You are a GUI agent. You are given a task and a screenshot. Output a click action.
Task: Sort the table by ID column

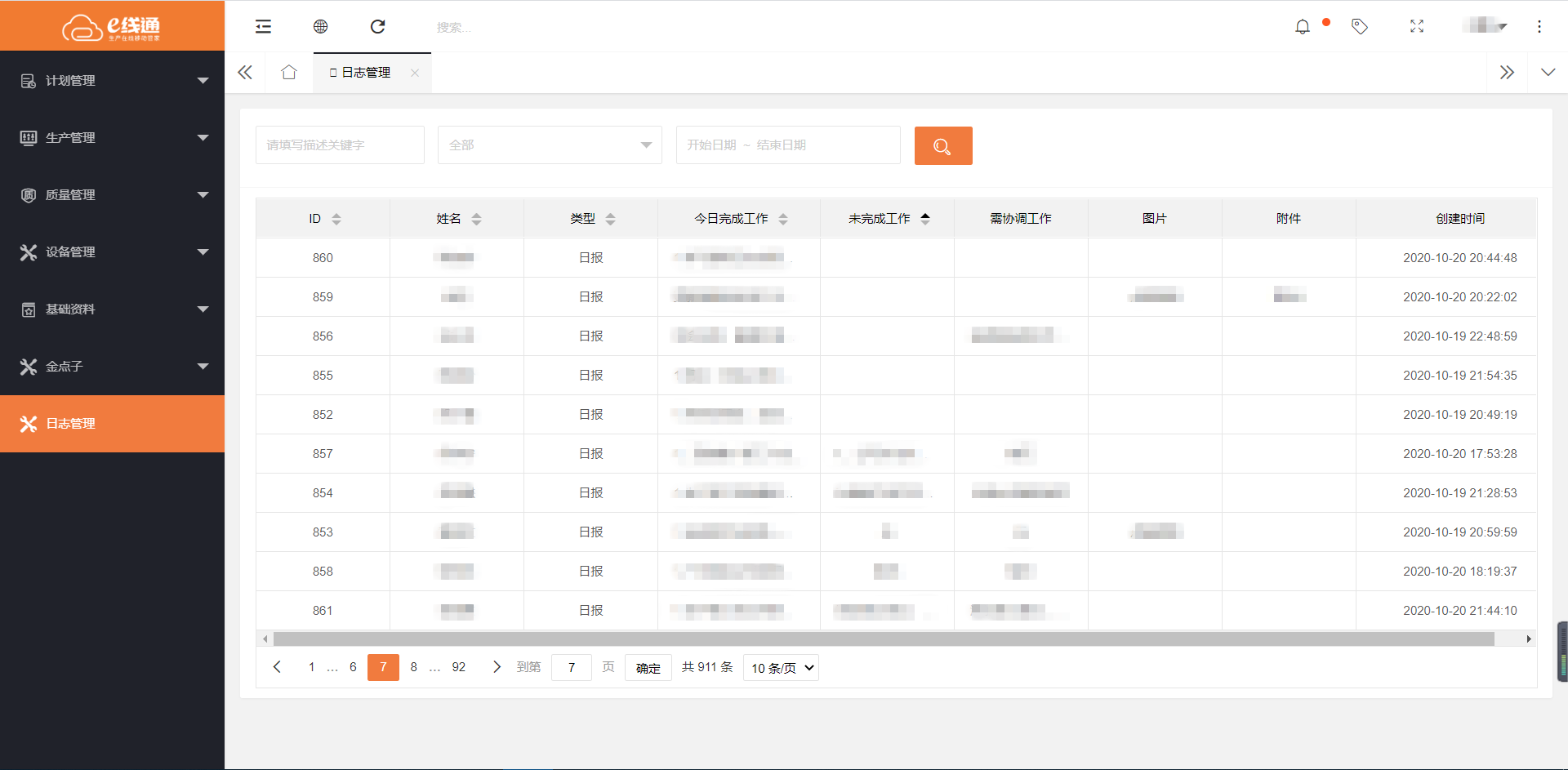[x=336, y=219]
